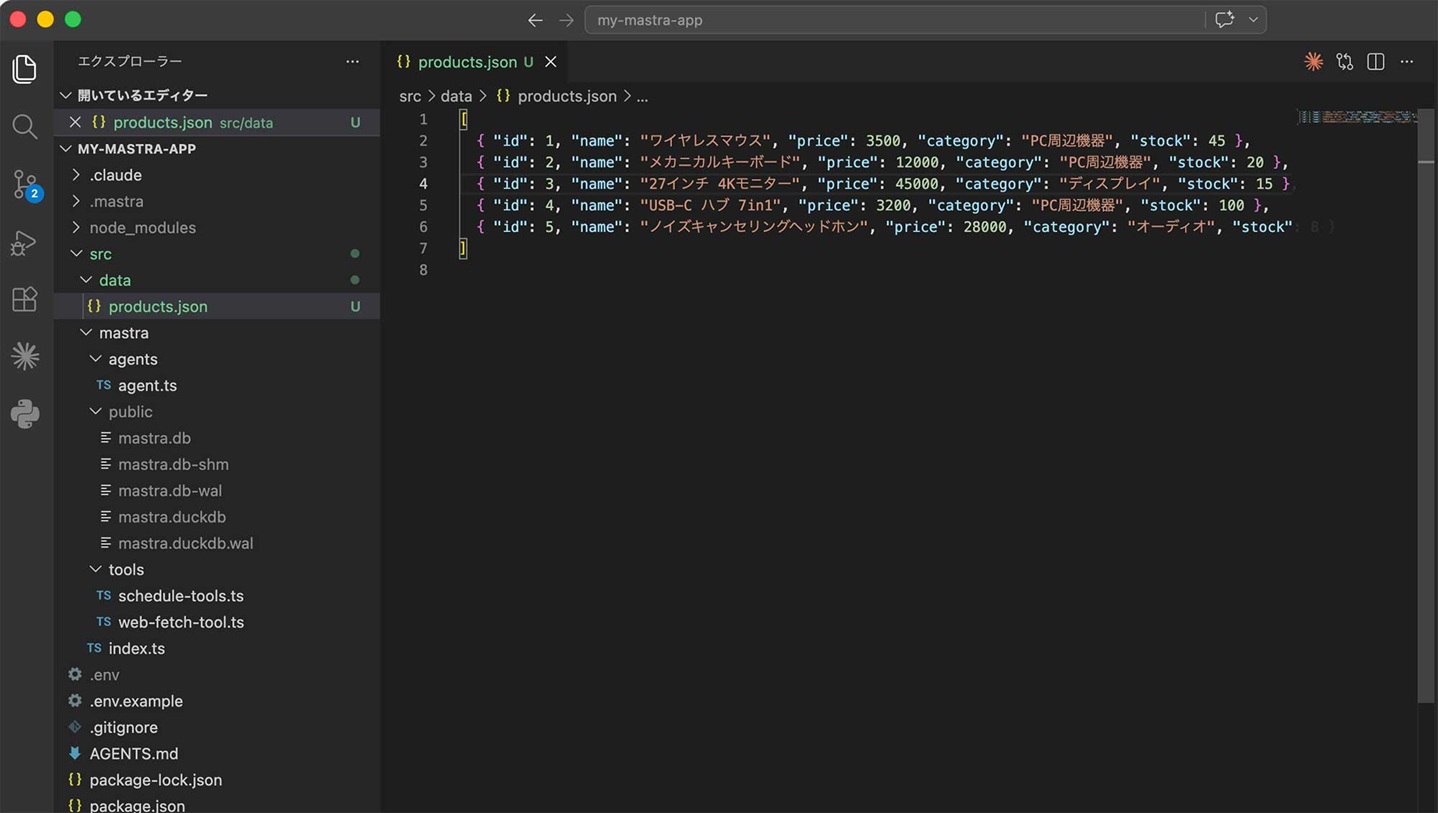The image size is (1438, 813).
Task: Go forward using the right arrow
Action: (566, 20)
